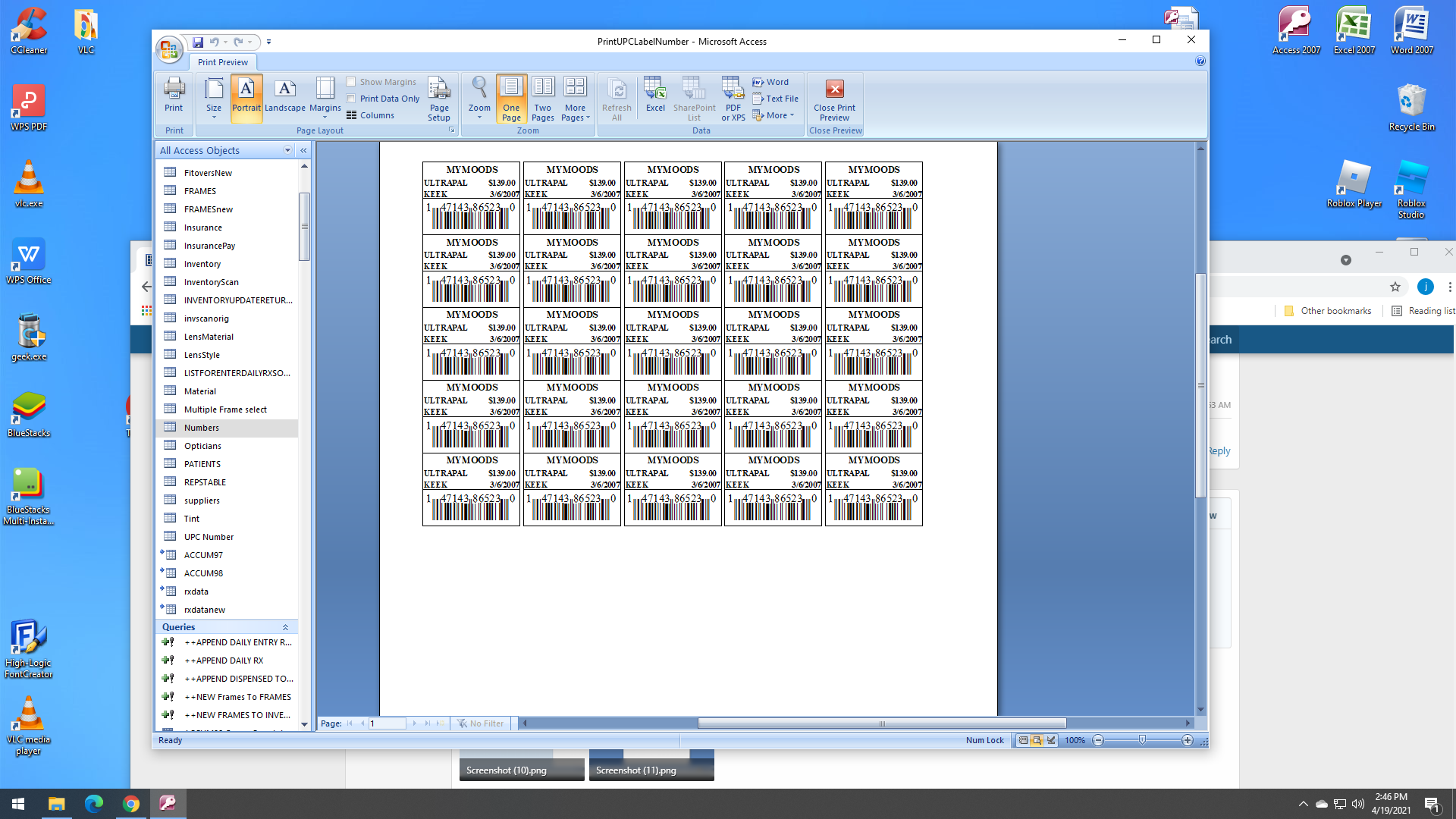
Task: Click the Columns button
Action: point(371,115)
